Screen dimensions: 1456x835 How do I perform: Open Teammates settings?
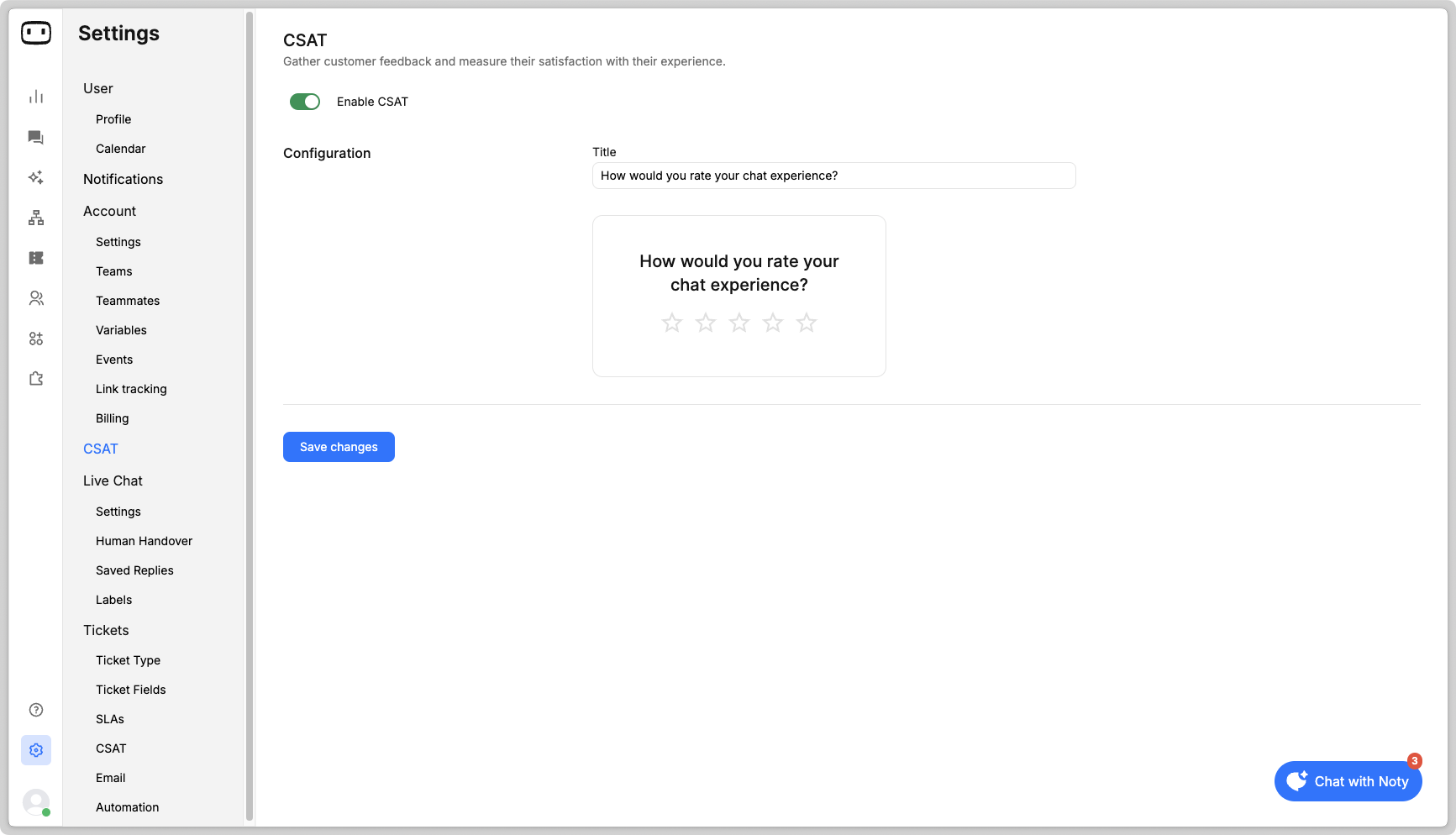[x=128, y=301]
